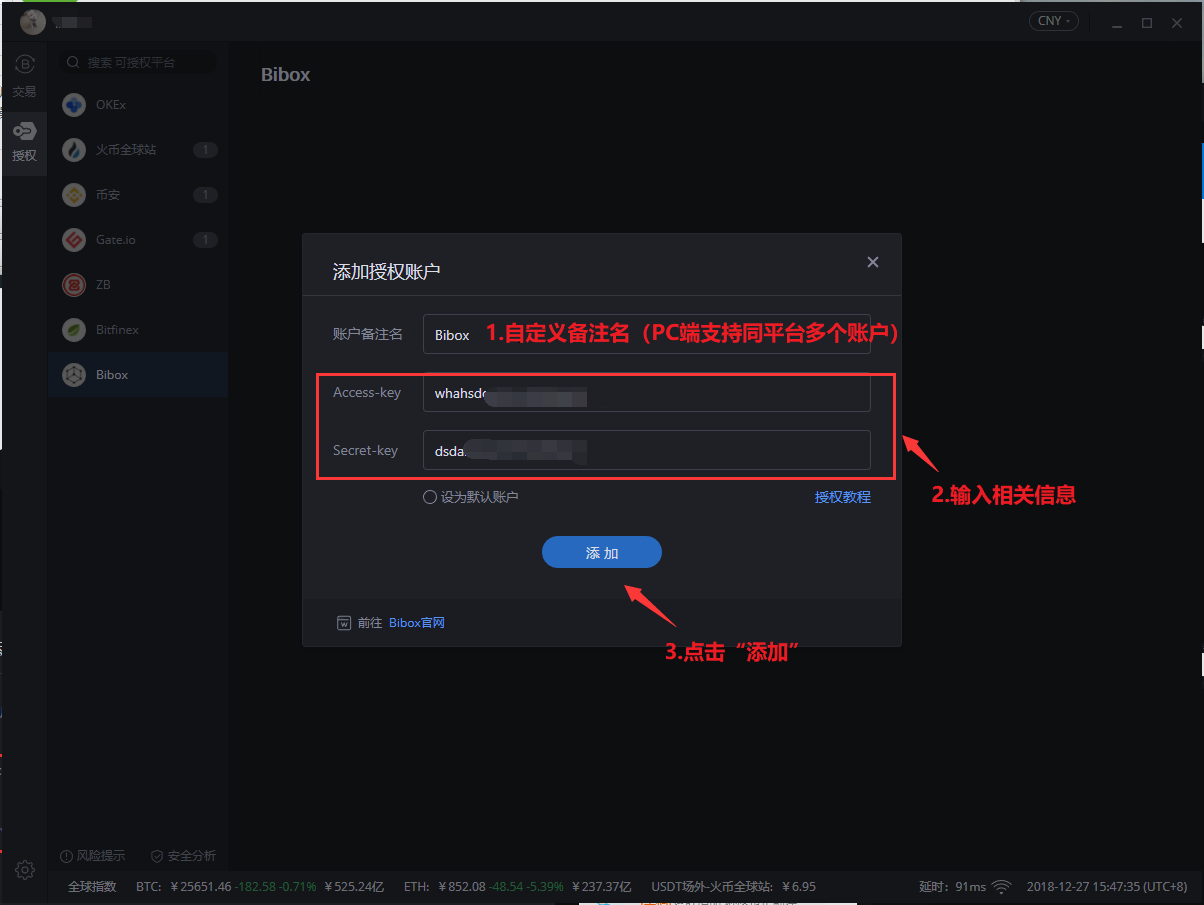Select 火币全球站 in platform list

(138, 150)
